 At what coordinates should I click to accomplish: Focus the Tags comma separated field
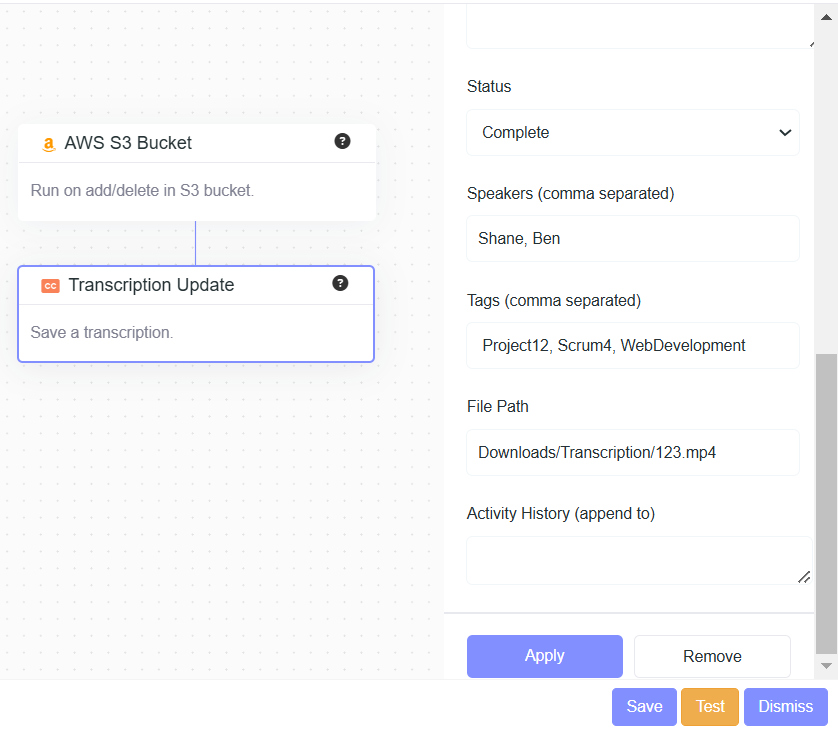(x=633, y=345)
